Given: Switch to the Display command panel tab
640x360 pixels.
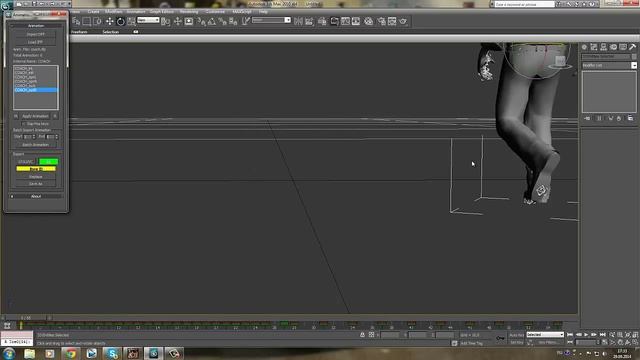Looking at the screenshot, I should pos(623,47).
